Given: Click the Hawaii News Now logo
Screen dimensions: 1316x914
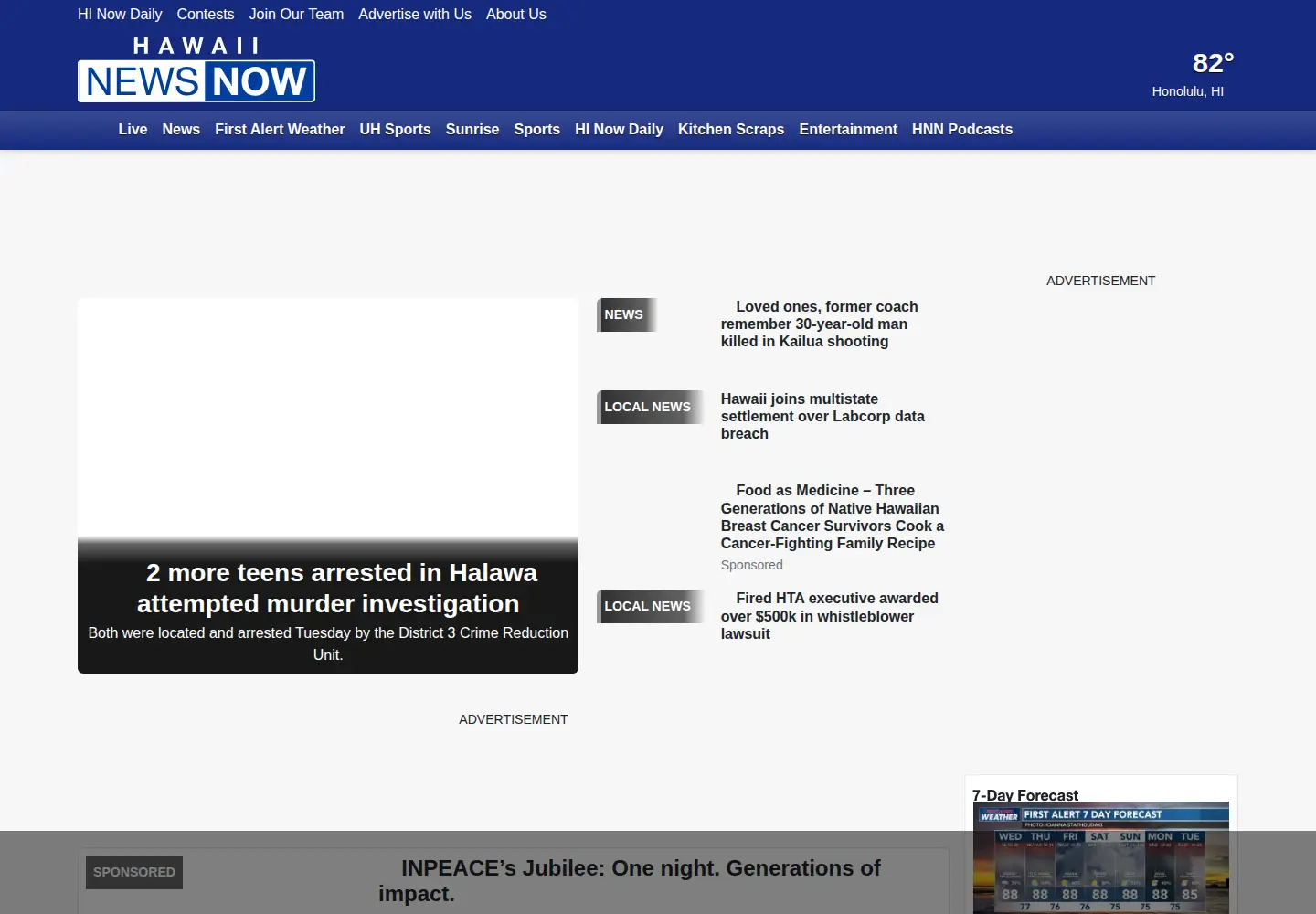Looking at the screenshot, I should tap(196, 69).
